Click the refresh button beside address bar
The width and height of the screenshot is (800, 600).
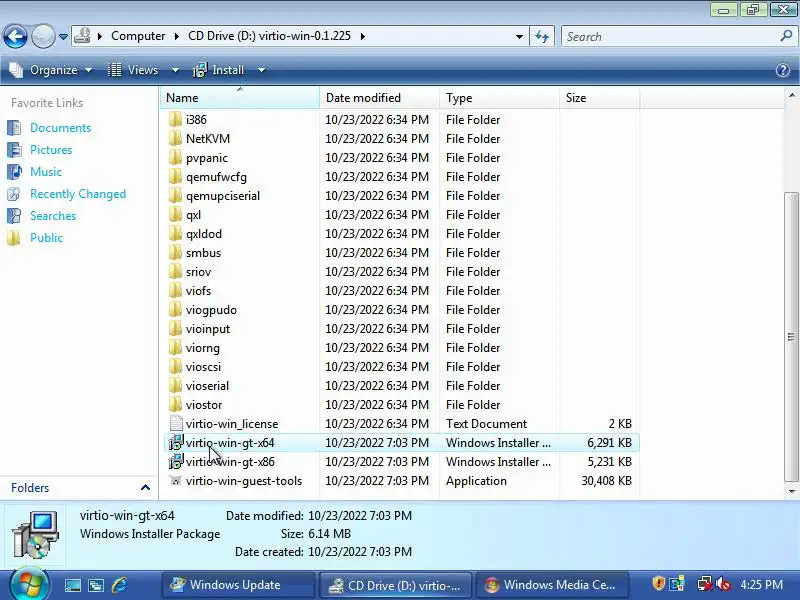[x=542, y=36]
